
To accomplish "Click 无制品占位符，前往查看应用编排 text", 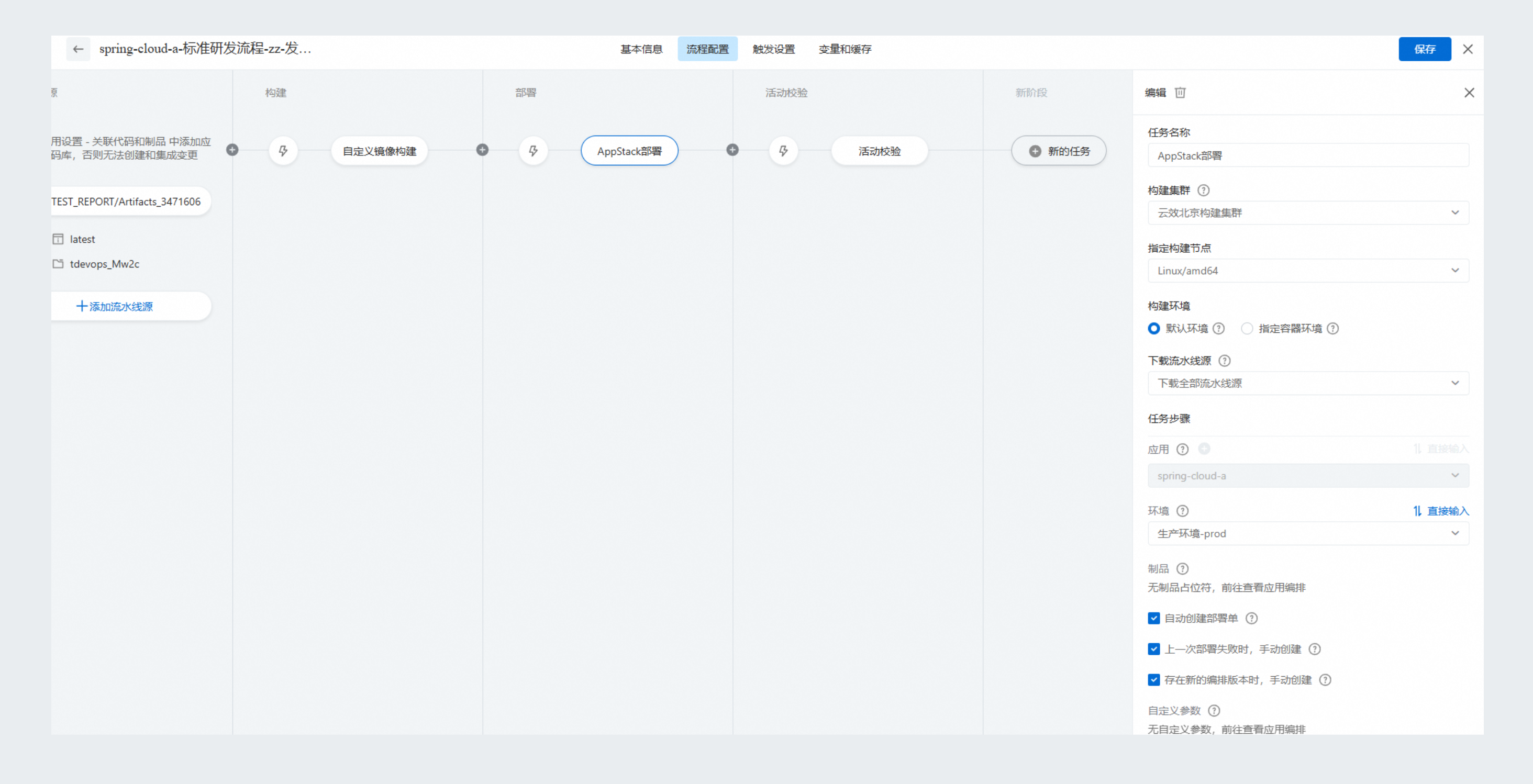I will point(1227,588).
